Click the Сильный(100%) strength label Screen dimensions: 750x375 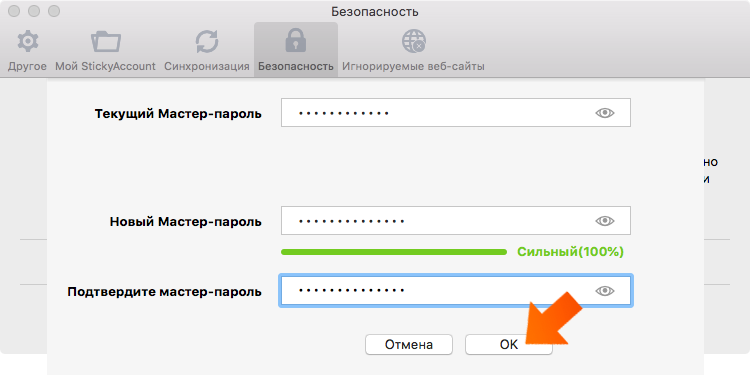[570, 252]
